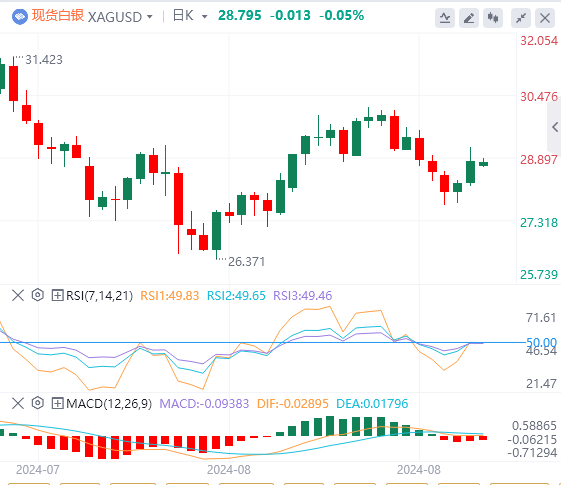Click the 现货白银 instrument name

pos(58,16)
